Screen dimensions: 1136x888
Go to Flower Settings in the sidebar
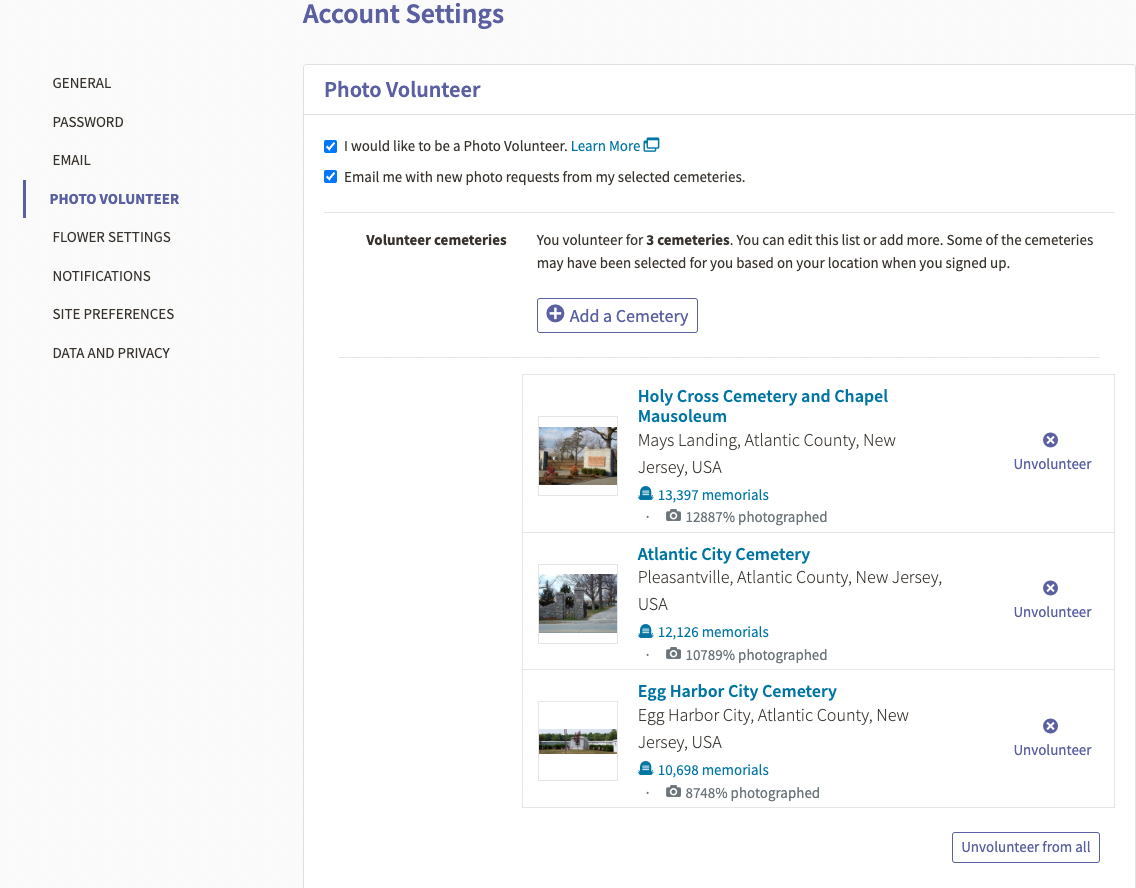pyautogui.click(x=112, y=238)
